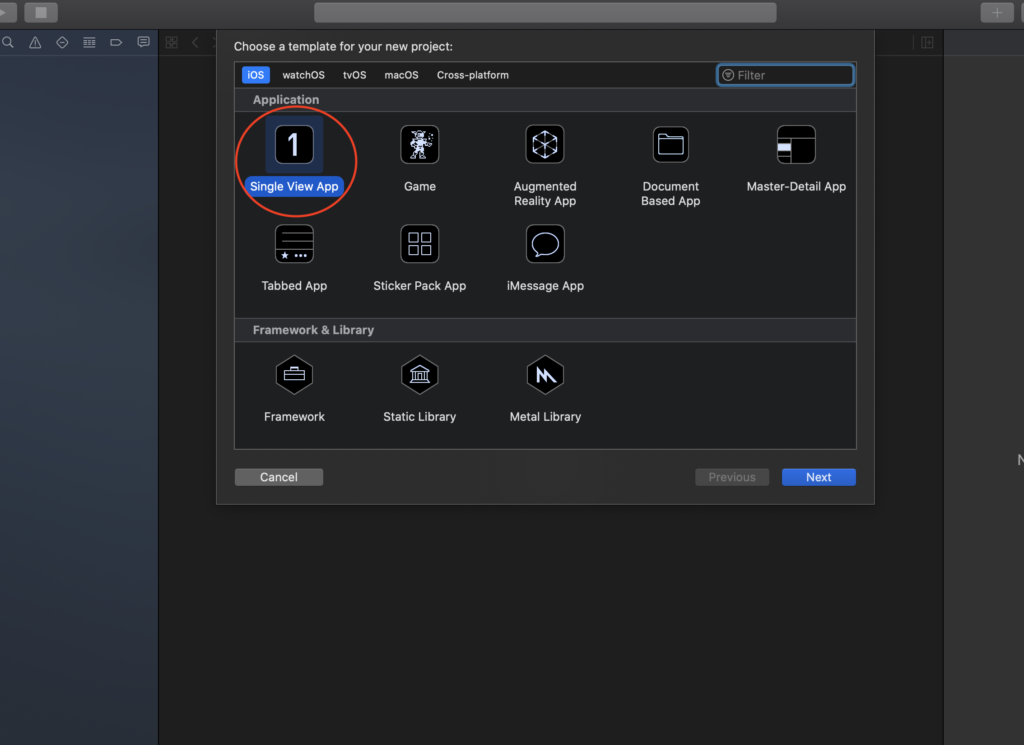Click the Next button
The height and width of the screenshot is (745, 1024).
point(818,477)
